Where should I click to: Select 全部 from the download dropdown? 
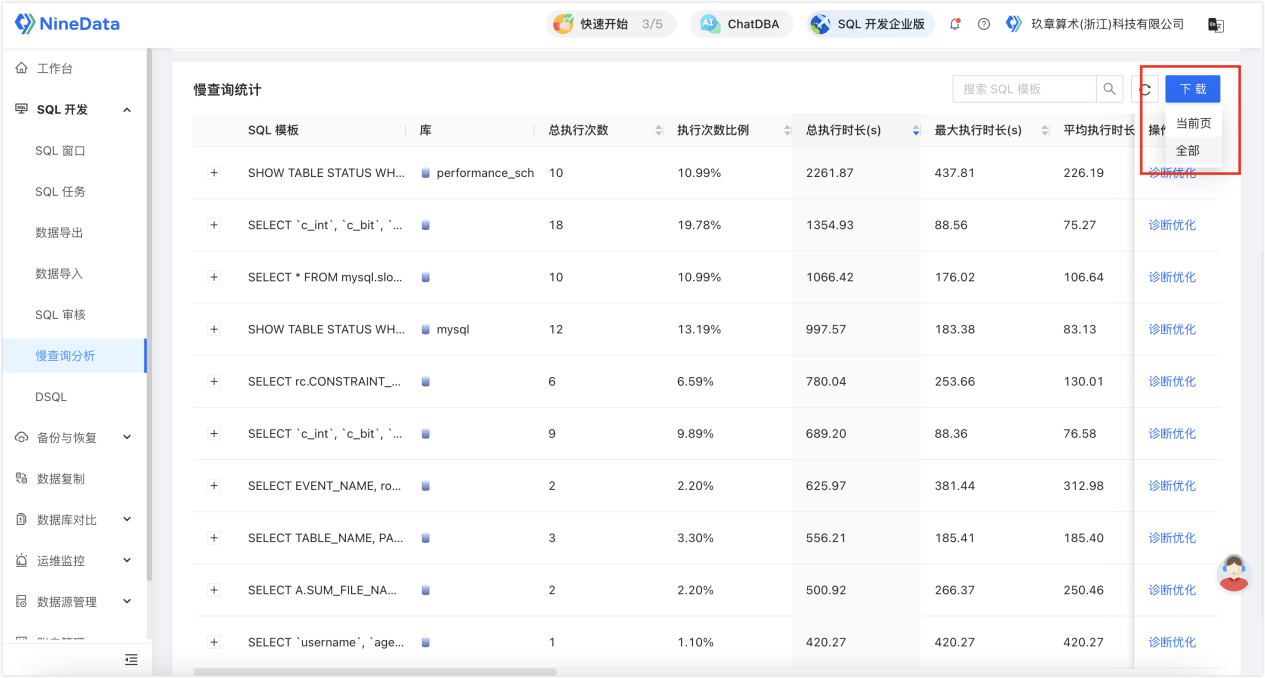point(1187,151)
